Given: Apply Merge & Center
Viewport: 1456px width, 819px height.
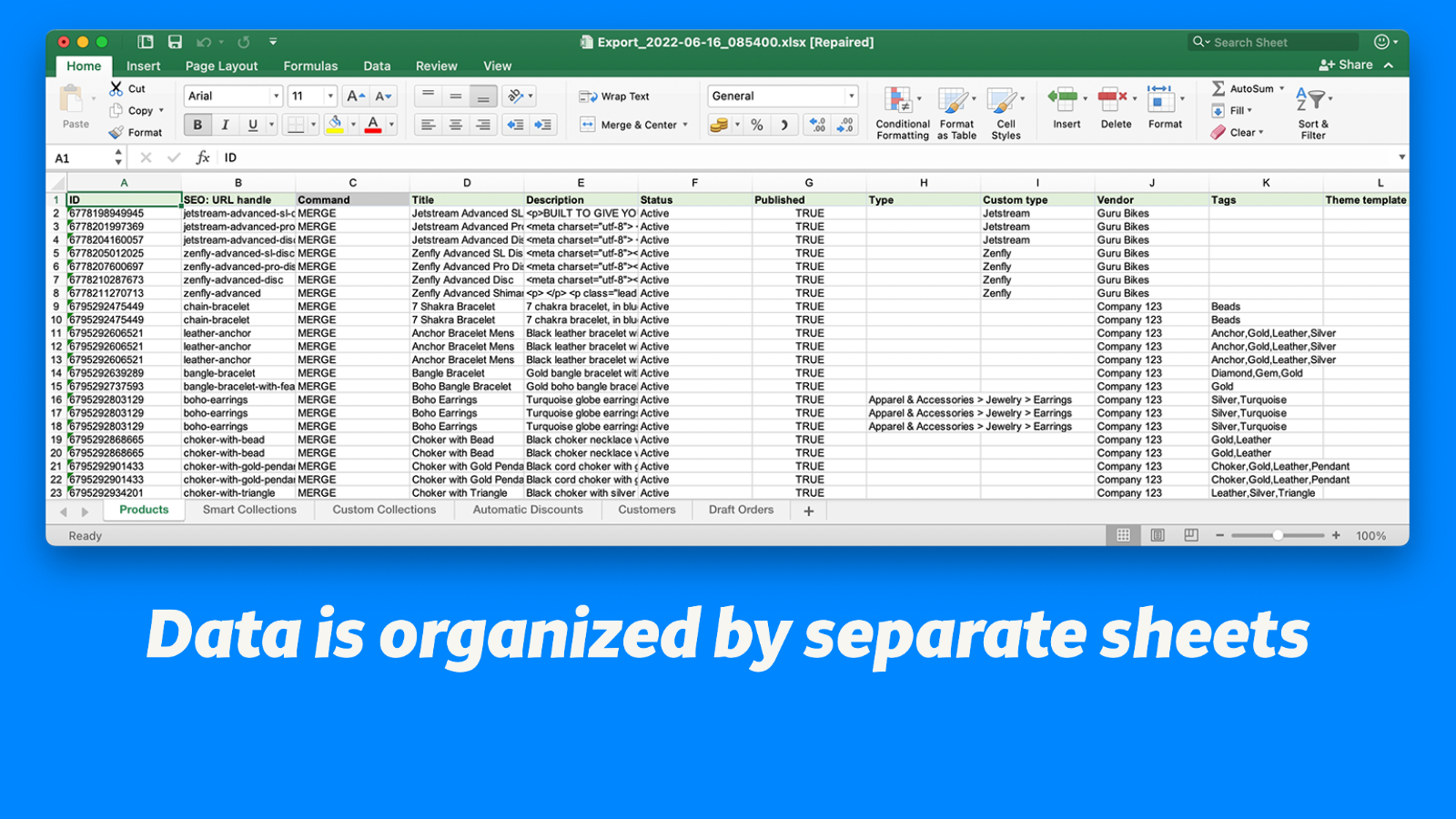Looking at the screenshot, I should coord(628,125).
